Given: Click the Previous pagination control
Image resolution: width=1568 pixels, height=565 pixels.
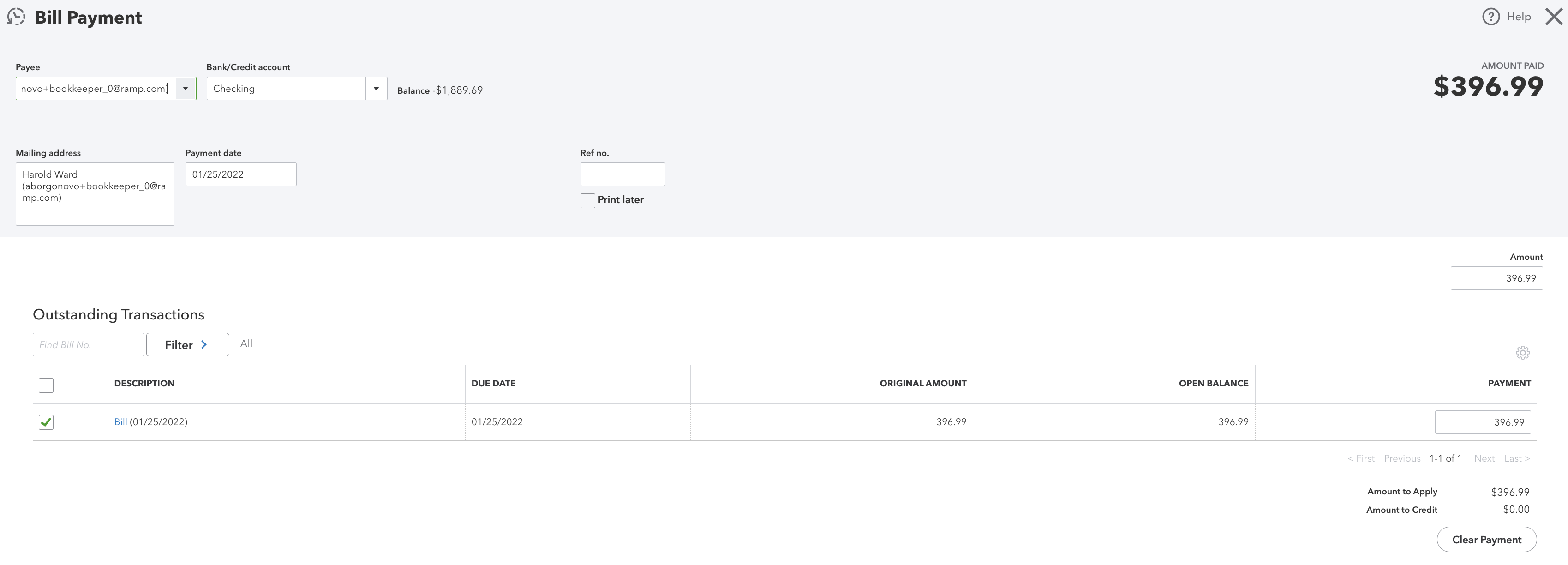Looking at the screenshot, I should pyautogui.click(x=1402, y=458).
